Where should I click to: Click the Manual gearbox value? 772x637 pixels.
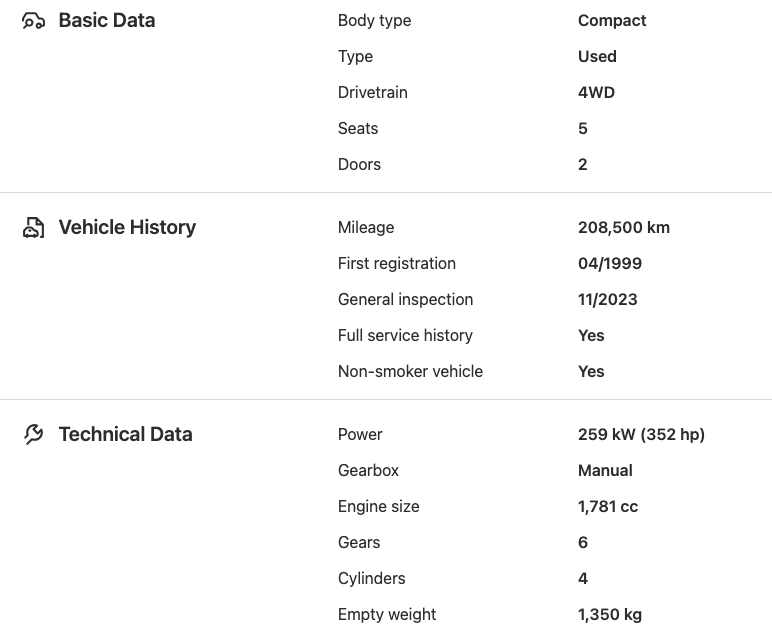605,471
